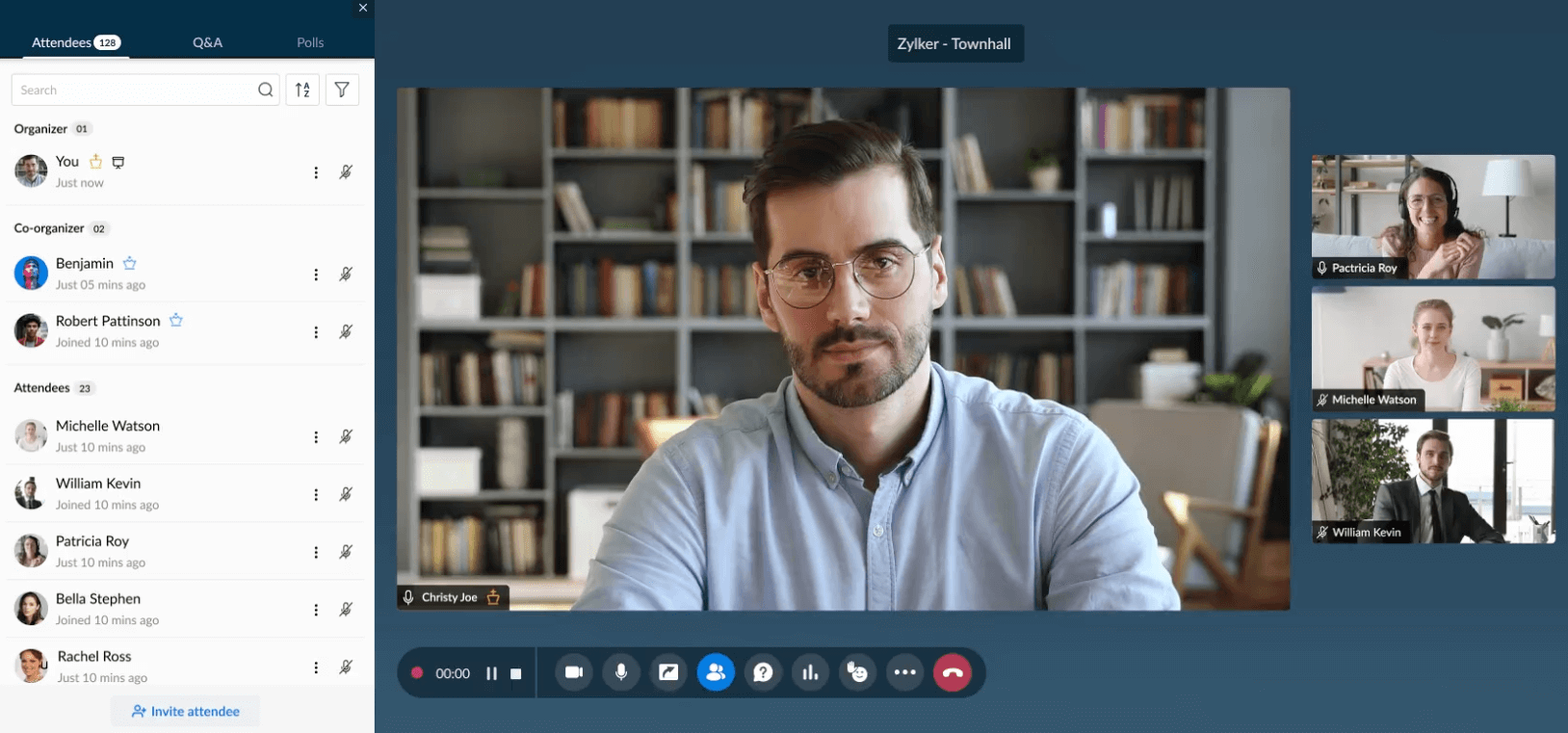This screenshot has width=1568, height=733.
Task: Click the attendee search field
Action: 135,90
